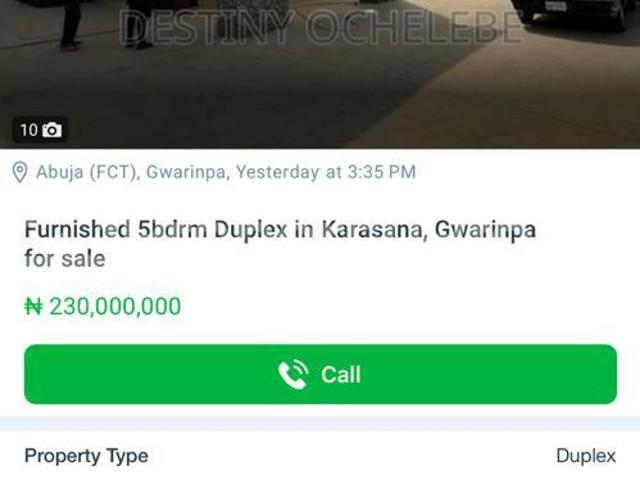Tap the location pin icon

[20, 172]
